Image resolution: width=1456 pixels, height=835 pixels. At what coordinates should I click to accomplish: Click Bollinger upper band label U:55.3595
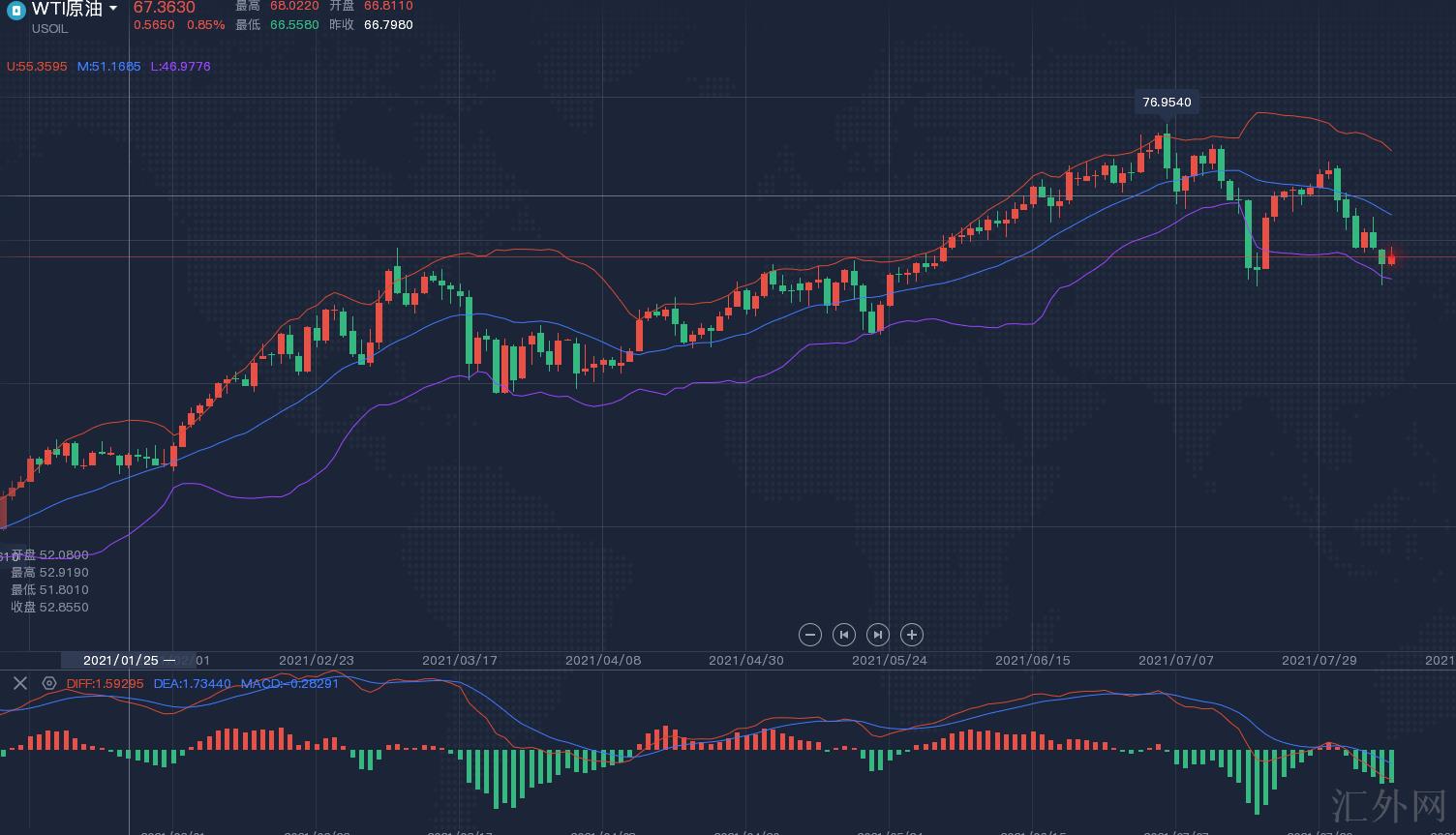pos(37,67)
